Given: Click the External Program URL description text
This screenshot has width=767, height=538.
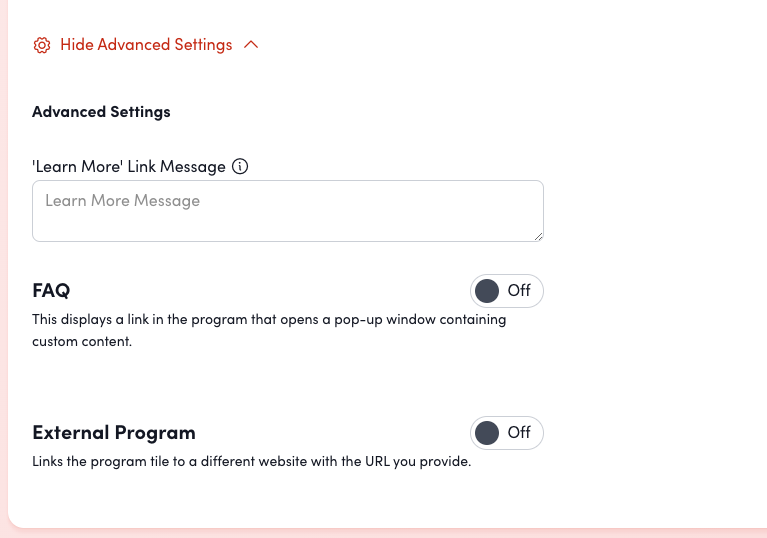Looking at the screenshot, I should coord(251,463).
